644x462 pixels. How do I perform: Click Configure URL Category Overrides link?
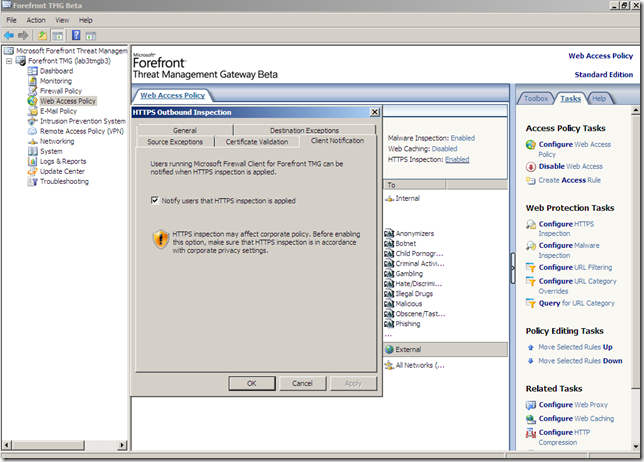click(577, 286)
